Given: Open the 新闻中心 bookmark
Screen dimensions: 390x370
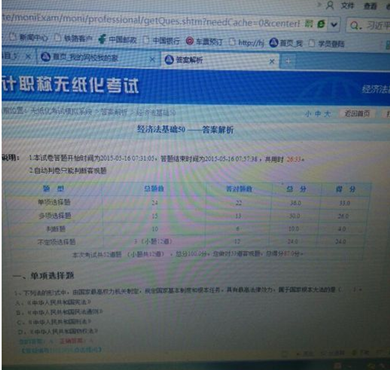Looking at the screenshot, I should point(29,37).
